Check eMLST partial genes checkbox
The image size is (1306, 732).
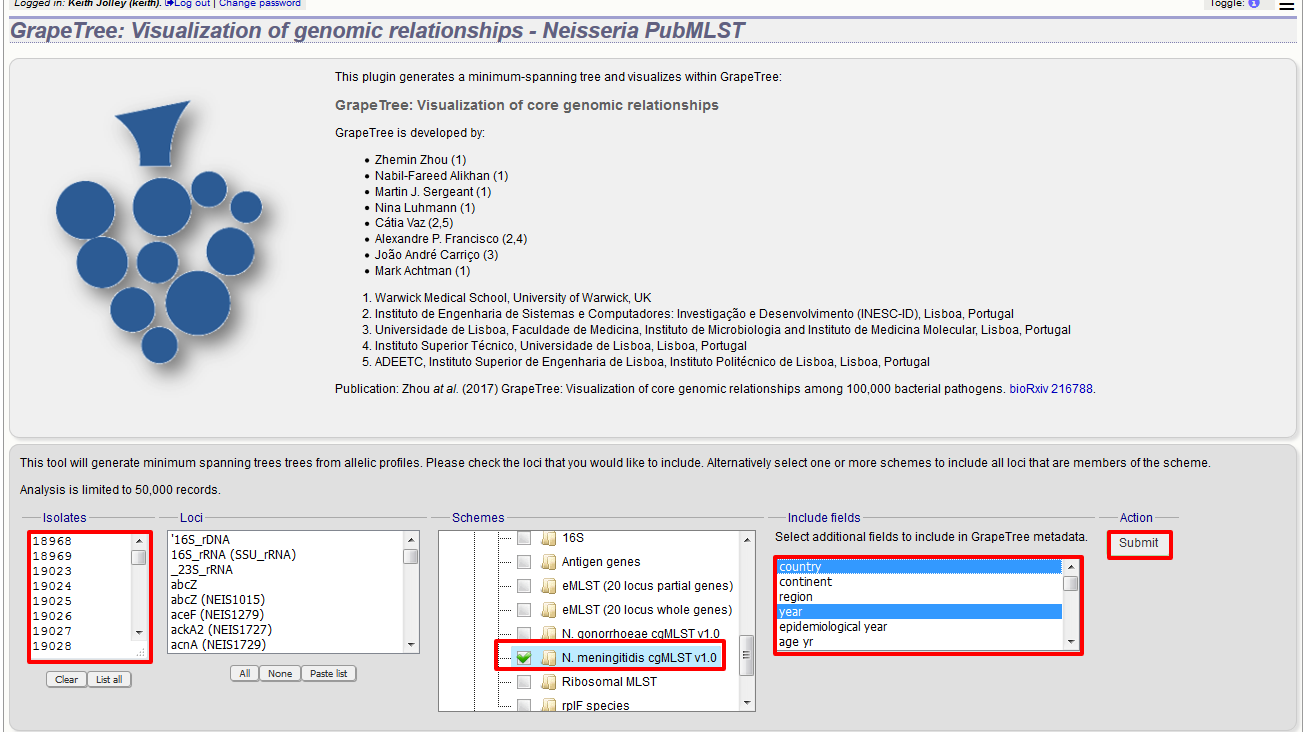point(524,586)
